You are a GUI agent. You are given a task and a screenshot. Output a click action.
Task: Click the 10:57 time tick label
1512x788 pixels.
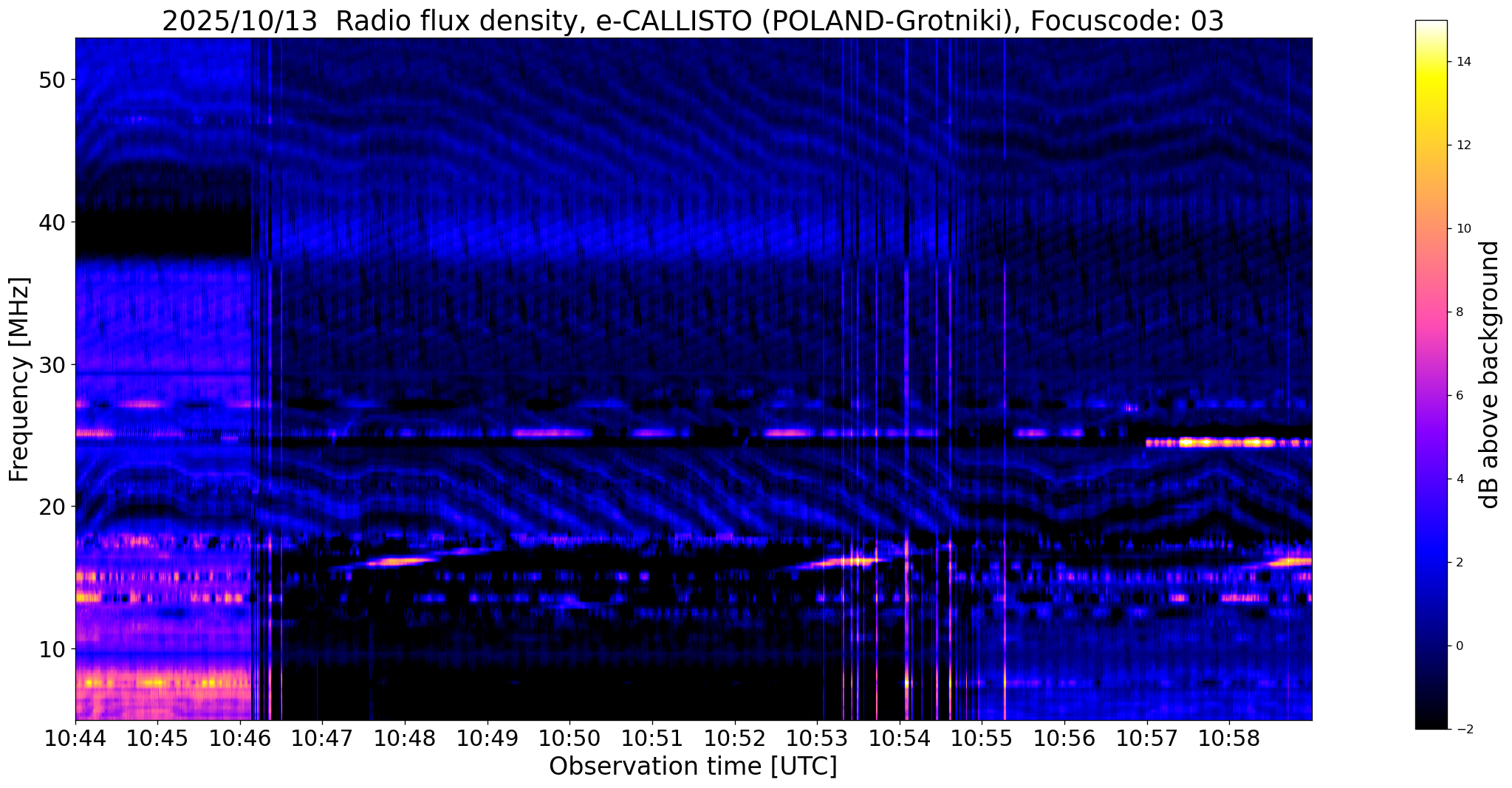pyautogui.click(x=1147, y=739)
